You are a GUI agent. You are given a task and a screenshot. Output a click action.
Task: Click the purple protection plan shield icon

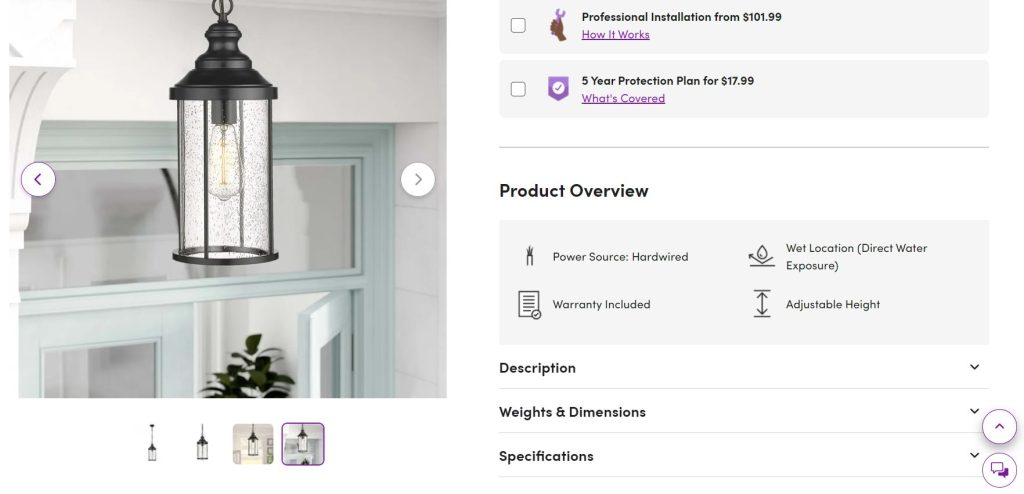pos(558,88)
